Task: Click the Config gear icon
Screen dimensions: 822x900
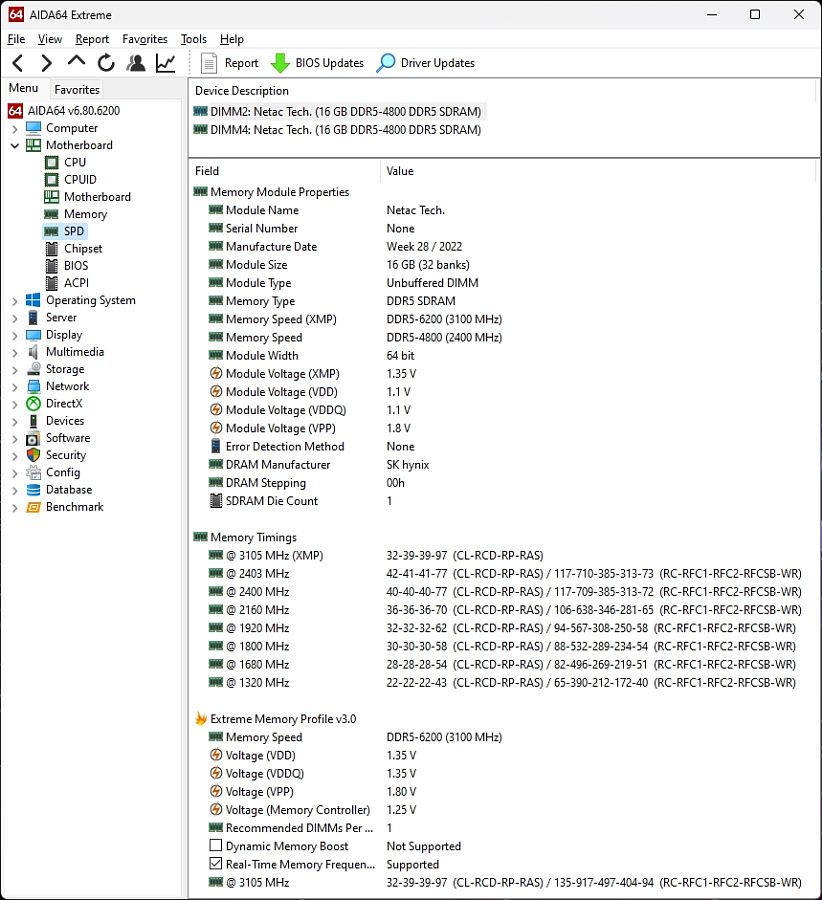Action: [33, 472]
